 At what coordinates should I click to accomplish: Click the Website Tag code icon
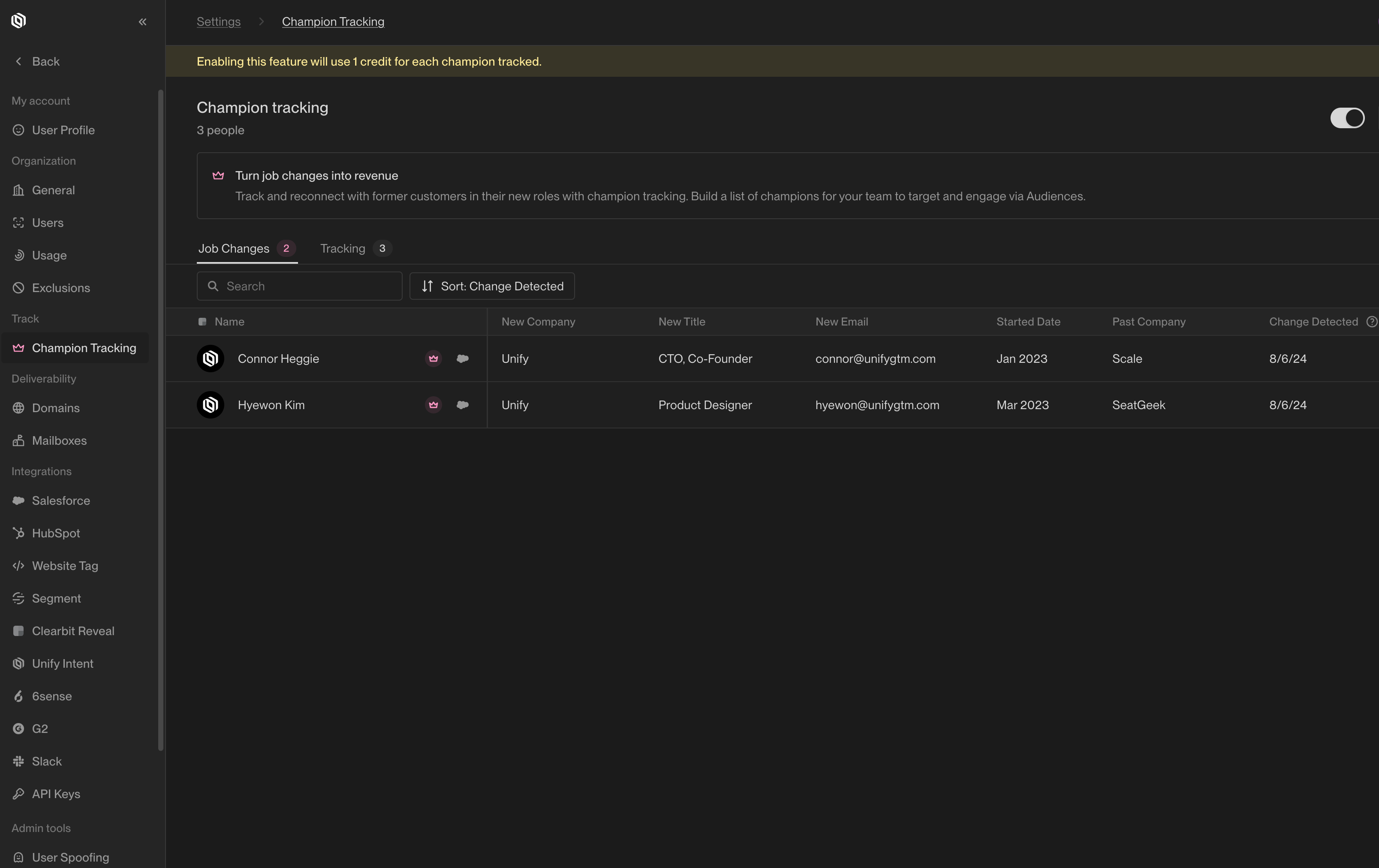pyautogui.click(x=18, y=566)
